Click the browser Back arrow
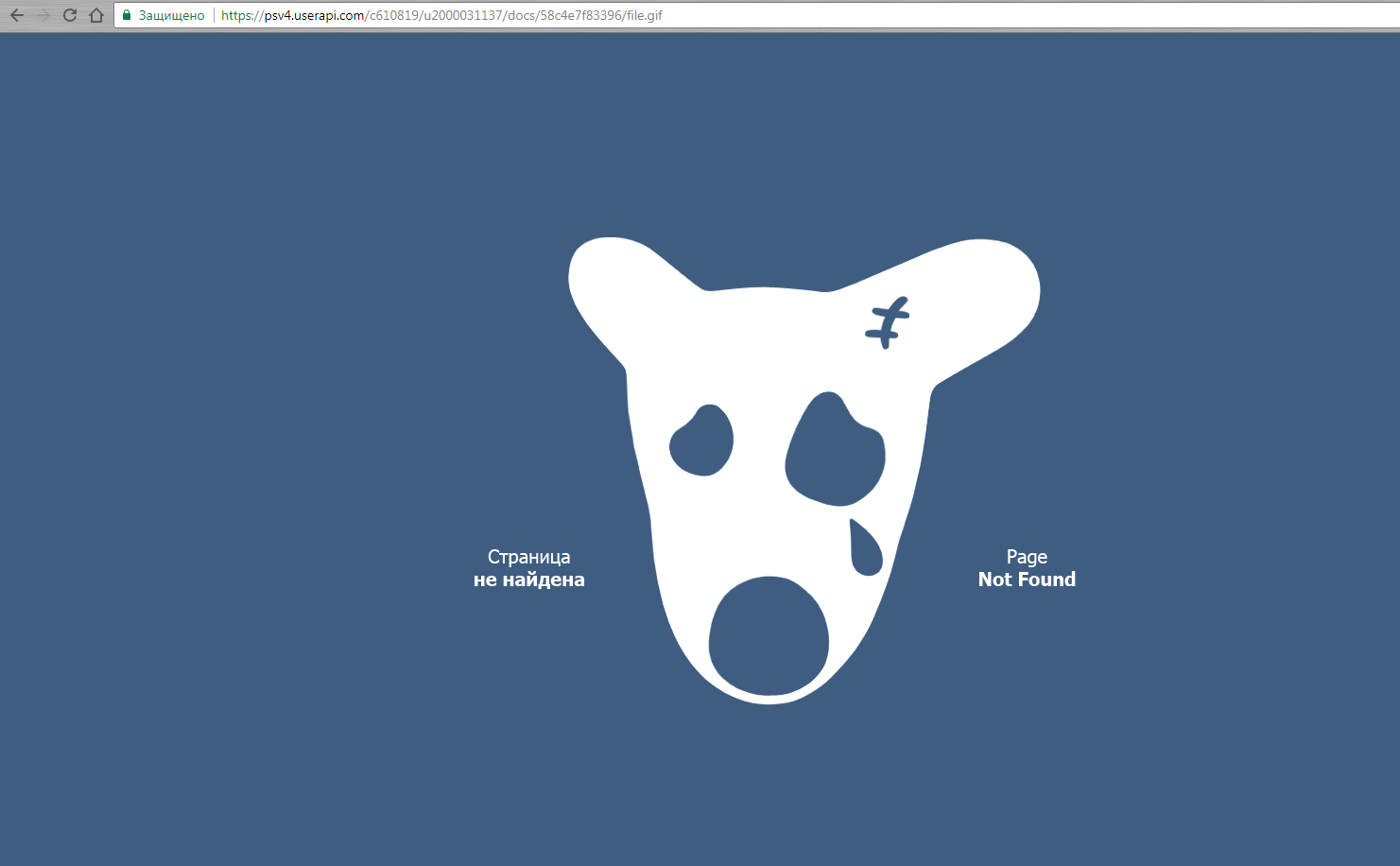1400x866 pixels. coord(17,15)
